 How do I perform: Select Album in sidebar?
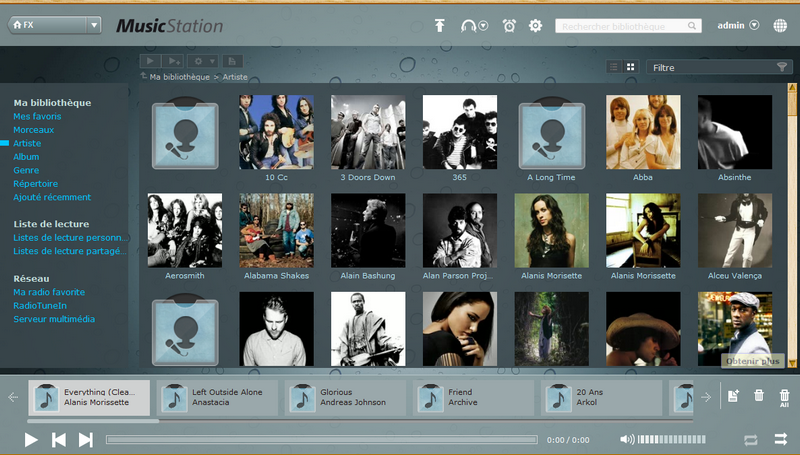pos(26,157)
